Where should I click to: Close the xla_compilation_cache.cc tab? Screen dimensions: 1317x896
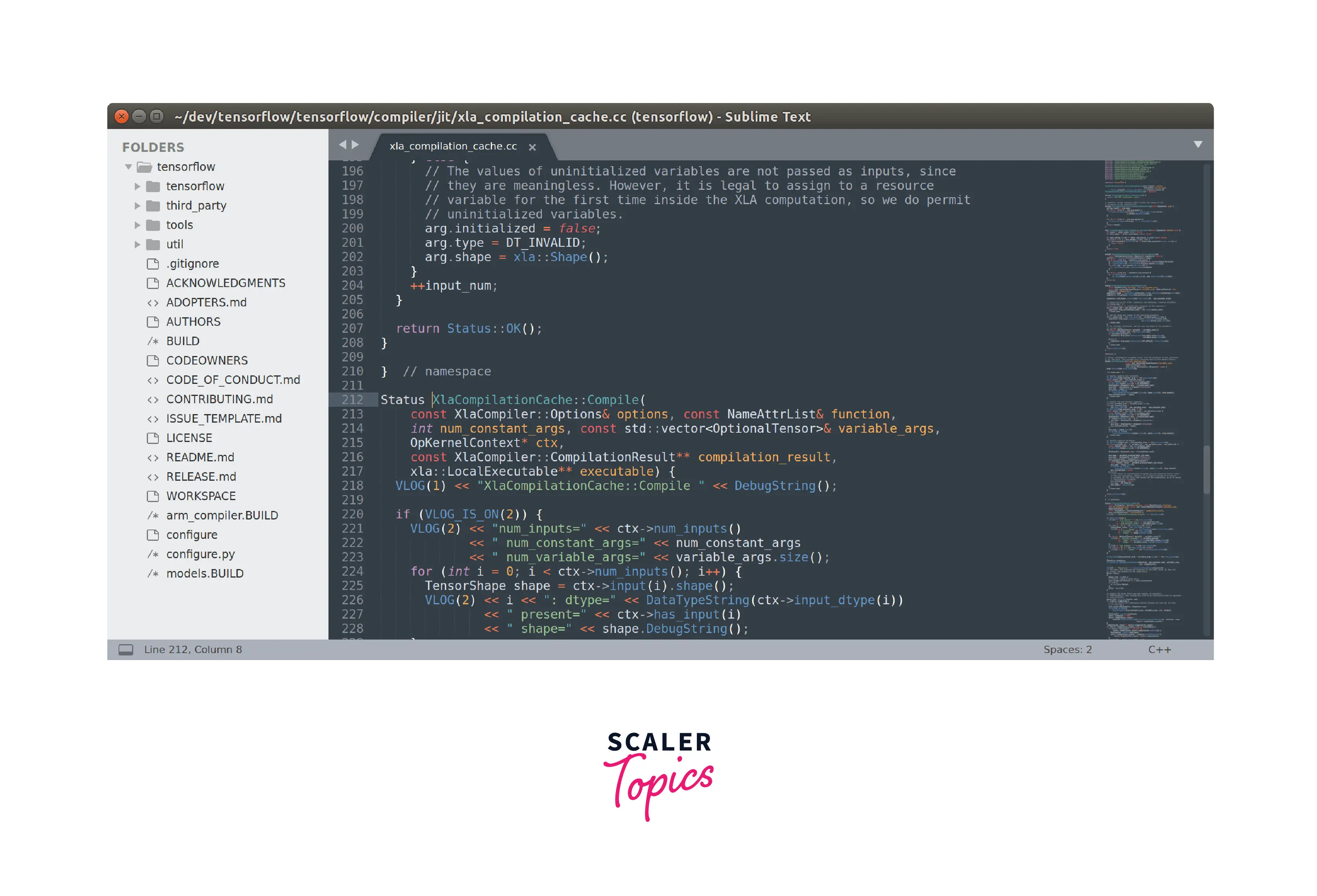pyautogui.click(x=532, y=147)
